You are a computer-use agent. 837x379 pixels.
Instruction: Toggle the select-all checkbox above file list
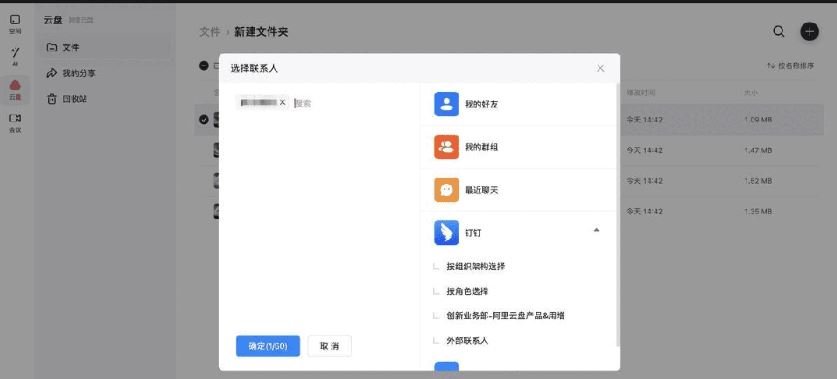(x=203, y=66)
